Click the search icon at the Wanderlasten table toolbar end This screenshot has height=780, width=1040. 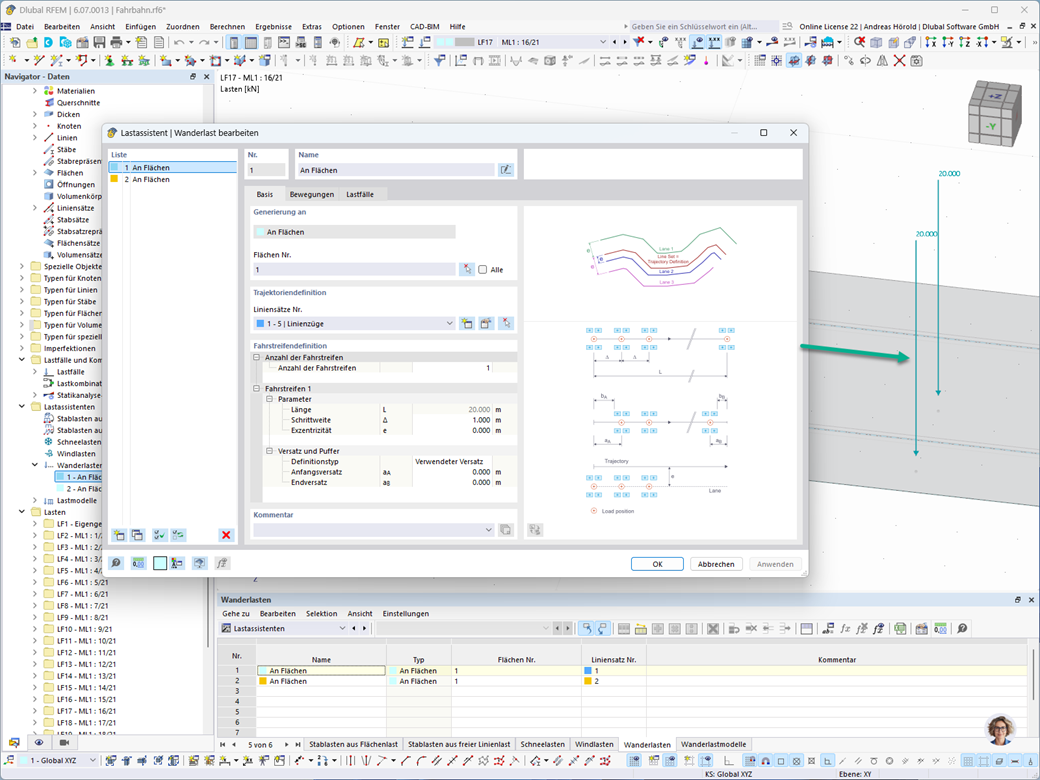click(962, 629)
